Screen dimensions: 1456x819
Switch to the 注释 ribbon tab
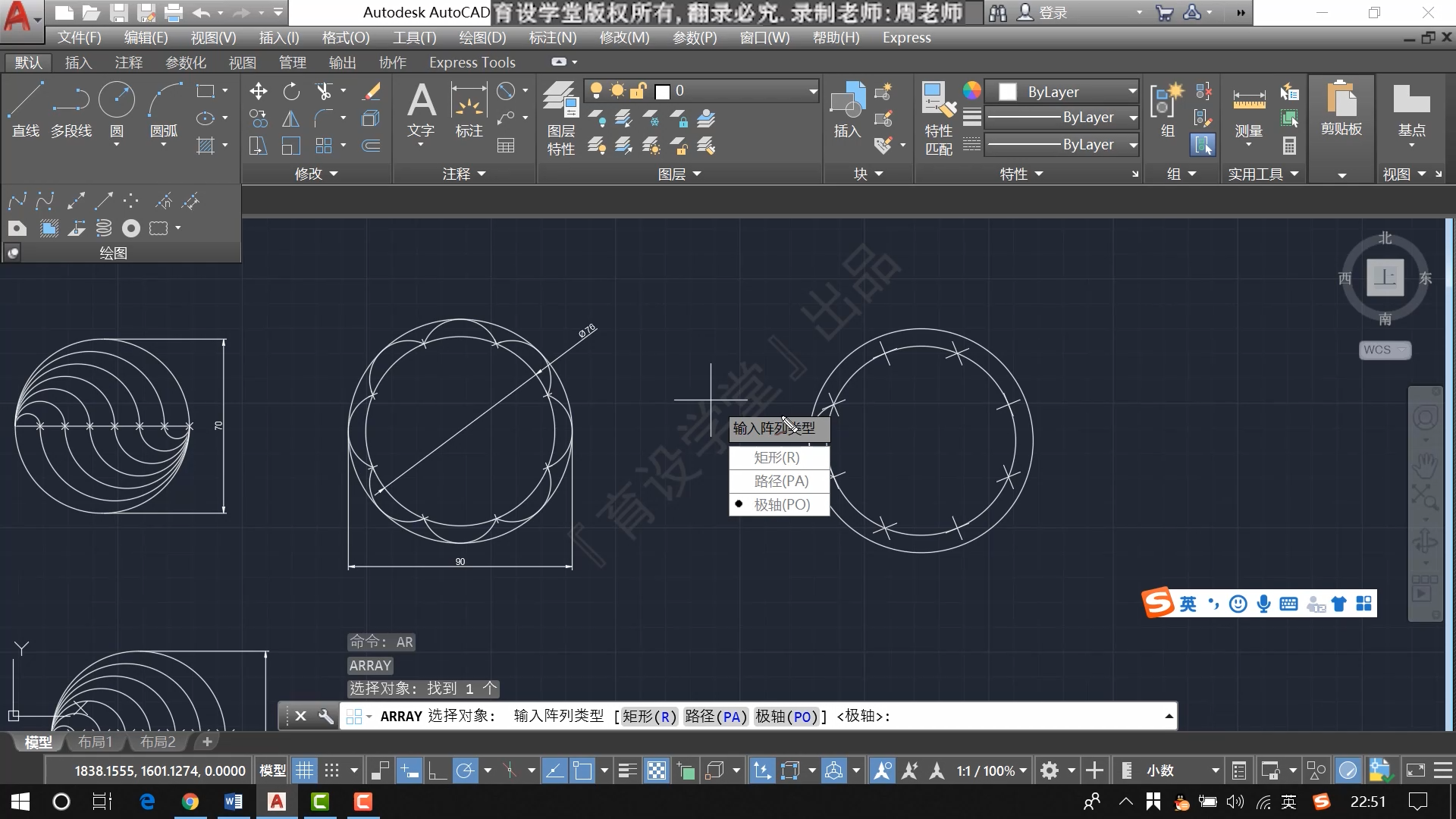click(128, 63)
